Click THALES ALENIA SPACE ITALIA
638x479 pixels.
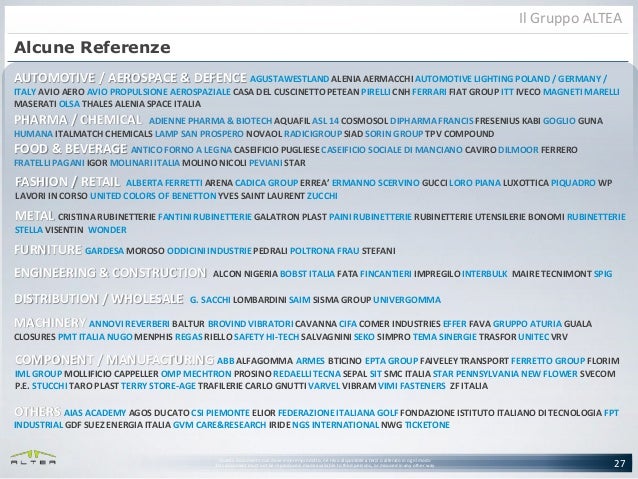point(141,104)
